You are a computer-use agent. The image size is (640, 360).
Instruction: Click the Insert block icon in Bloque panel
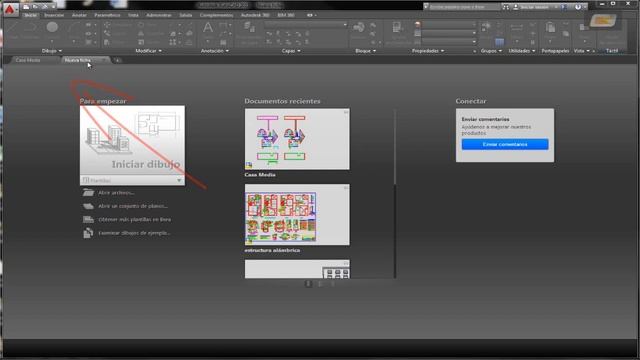tap(359, 28)
